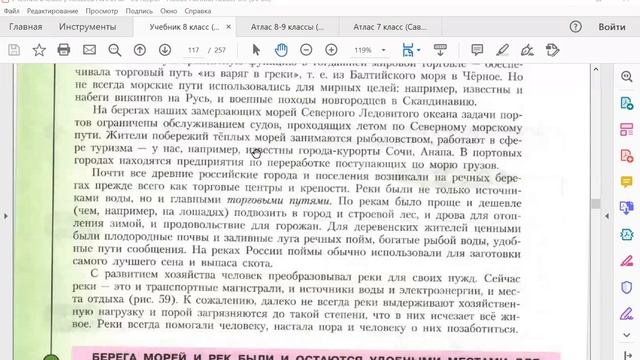Go to next page arrow
Viewport: 640px width, 360px height.
coord(165,50)
